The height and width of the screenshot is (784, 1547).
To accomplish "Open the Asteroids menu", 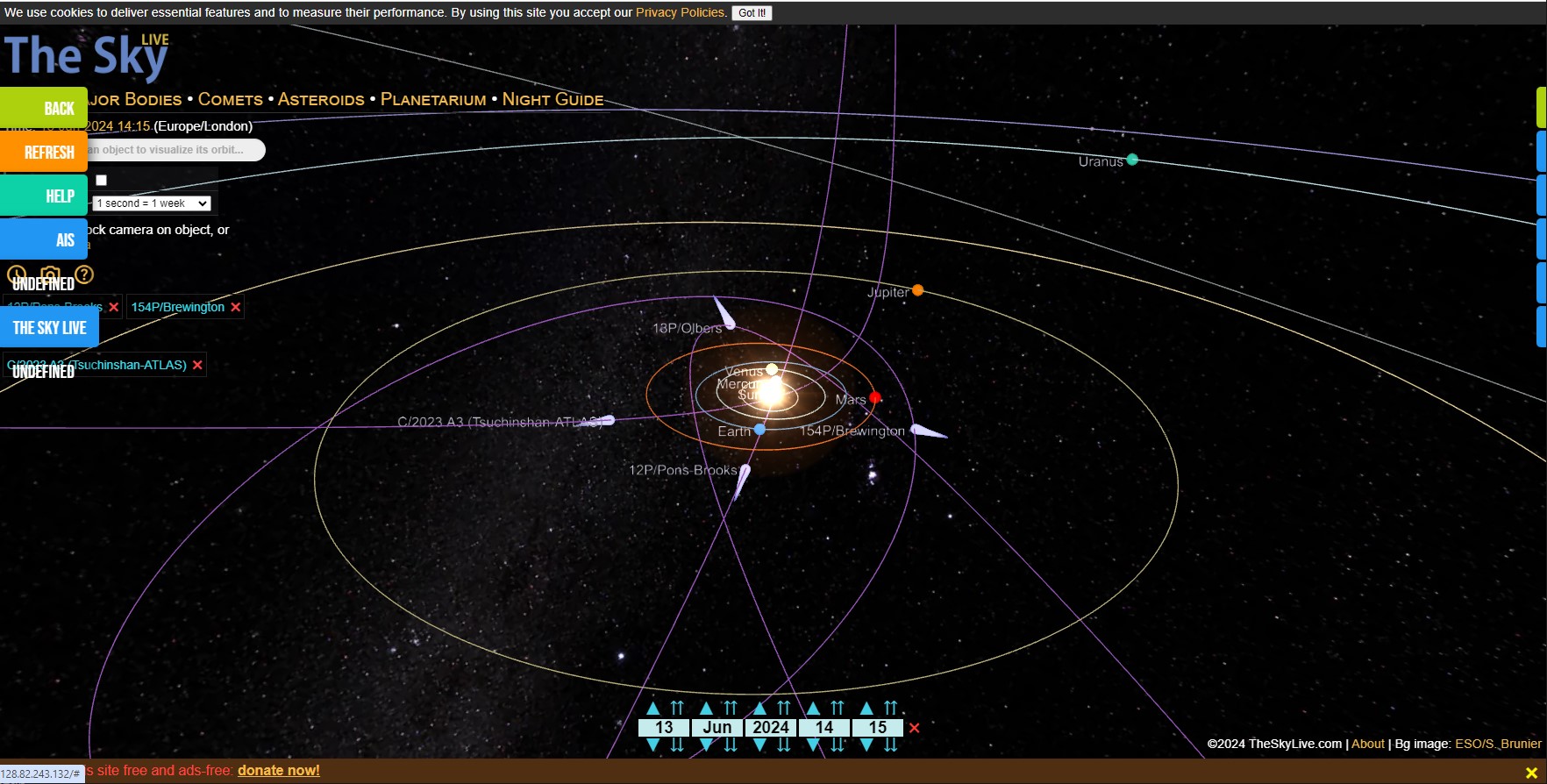I will click(x=321, y=100).
